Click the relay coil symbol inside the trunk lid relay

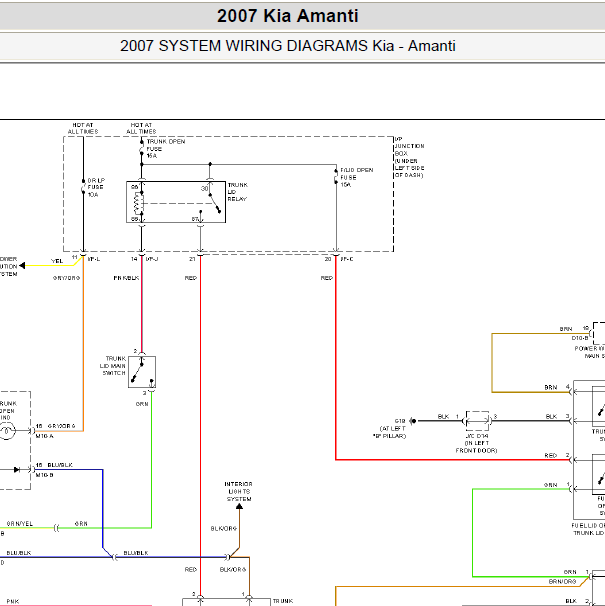click(x=138, y=203)
